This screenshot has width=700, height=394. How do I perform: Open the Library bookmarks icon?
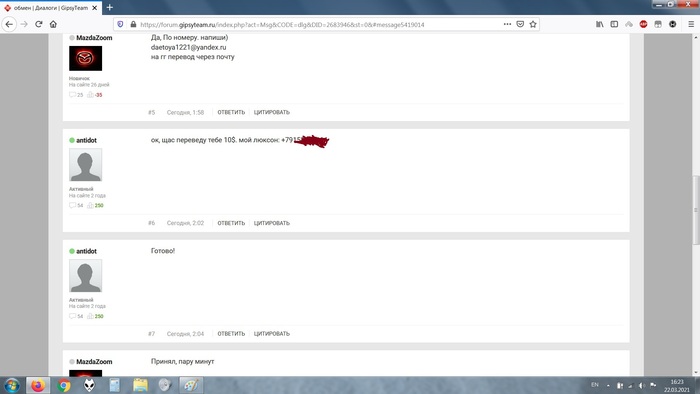coord(600,24)
